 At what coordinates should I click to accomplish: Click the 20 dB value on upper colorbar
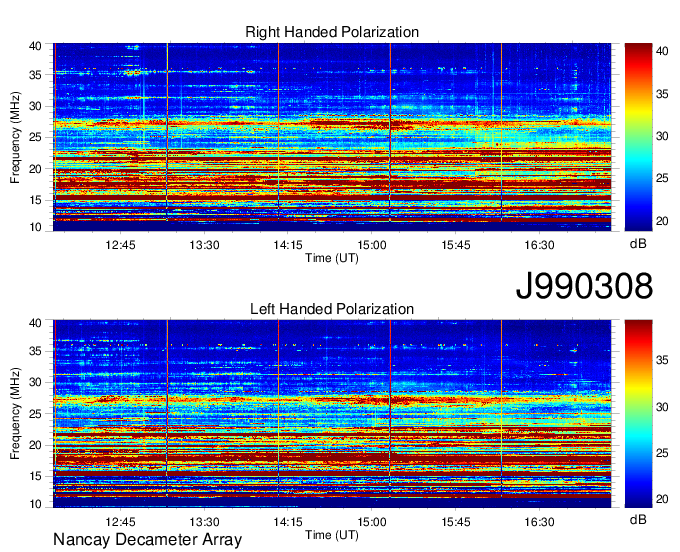point(662,221)
